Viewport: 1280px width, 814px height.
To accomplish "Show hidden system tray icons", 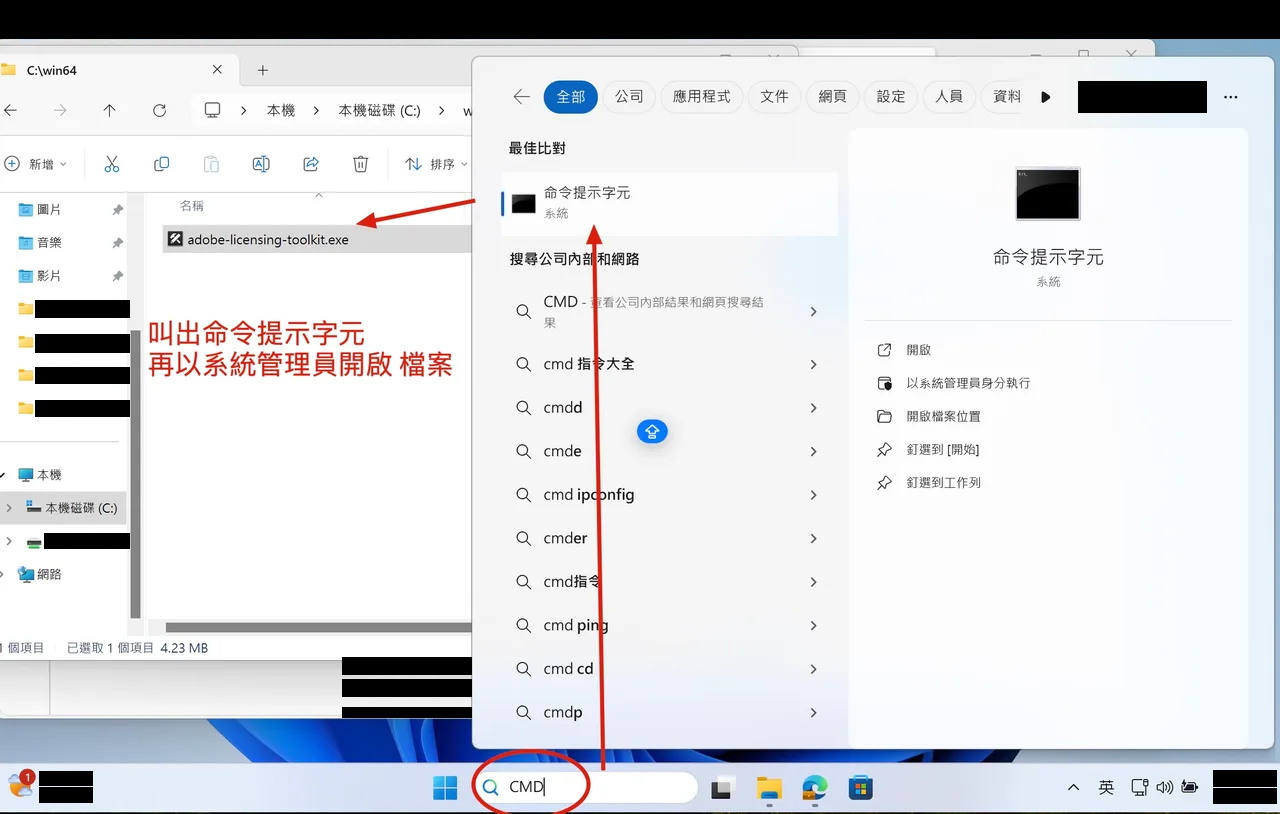I will [1073, 788].
